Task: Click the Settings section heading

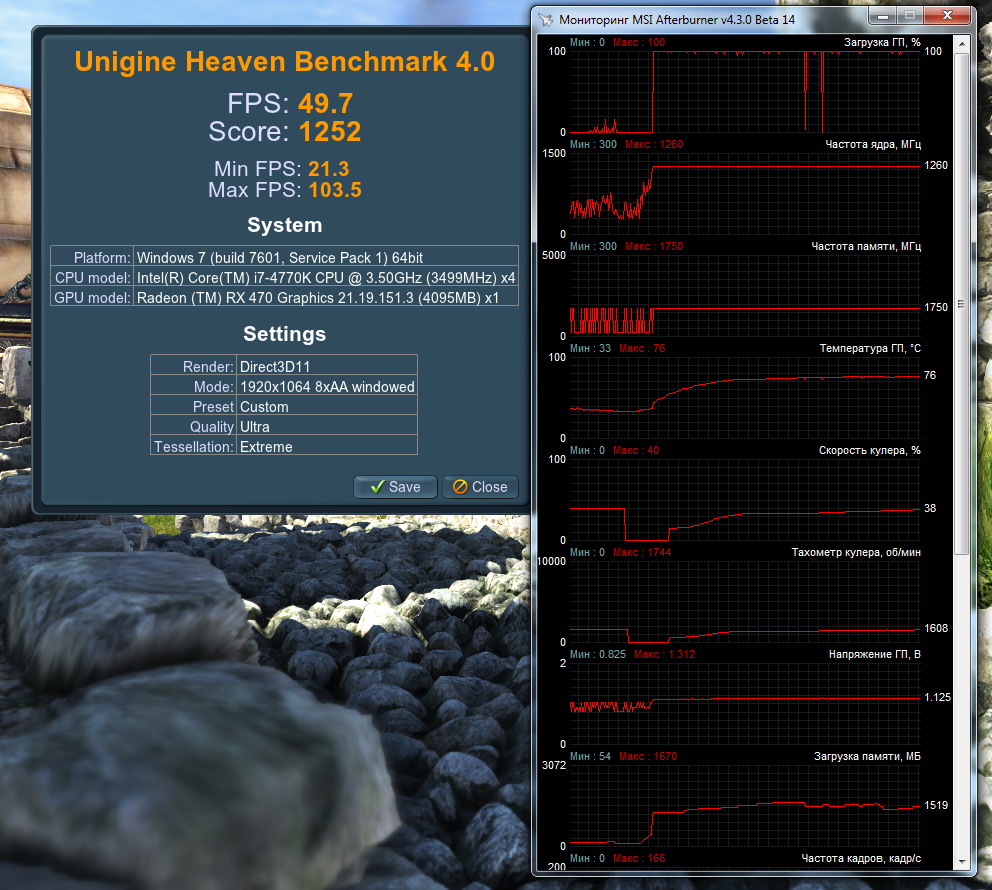Action: point(285,334)
